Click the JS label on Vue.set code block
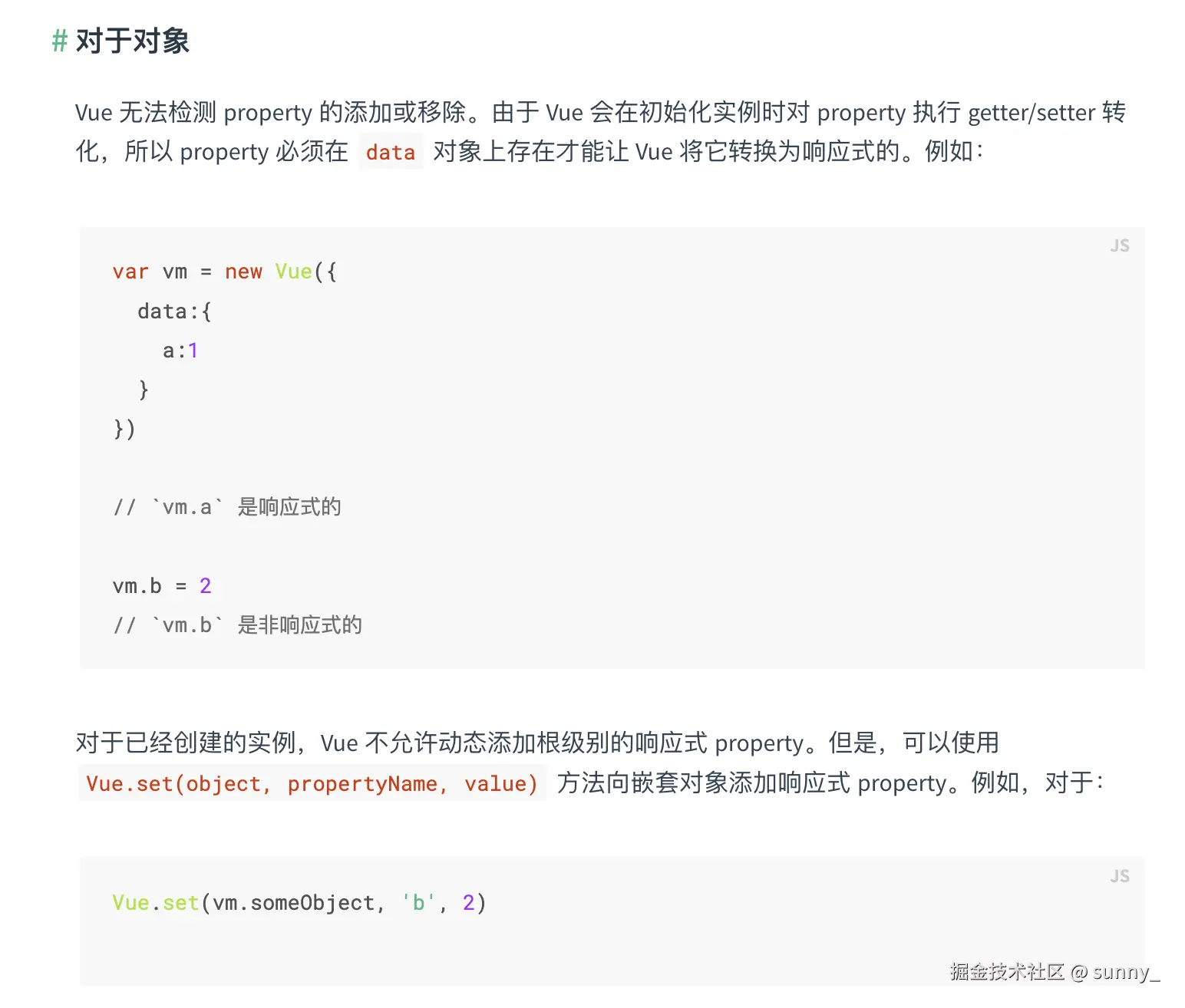Screen dimensions: 1185x1008 (1120, 876)
